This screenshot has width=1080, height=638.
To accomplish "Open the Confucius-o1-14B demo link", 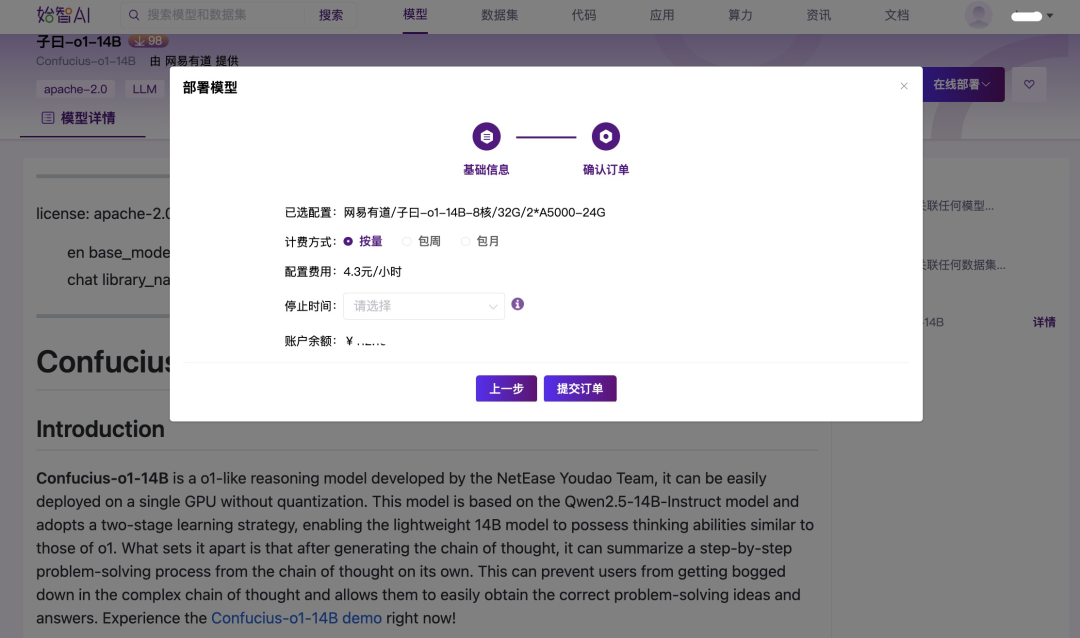I will [x=296, y=618].
